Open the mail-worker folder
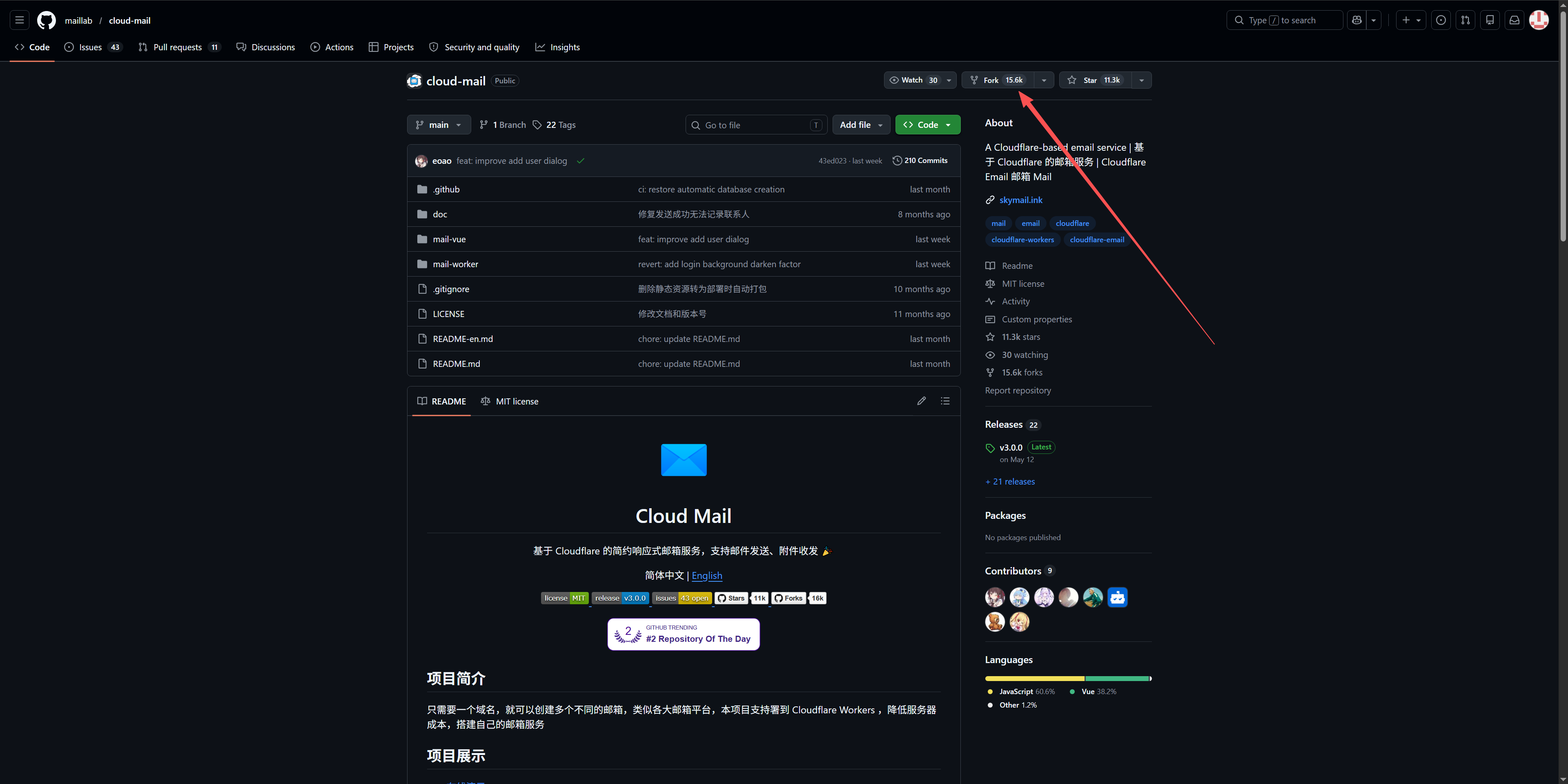This screenshot has height=784, width=1568. coord(455,264)
